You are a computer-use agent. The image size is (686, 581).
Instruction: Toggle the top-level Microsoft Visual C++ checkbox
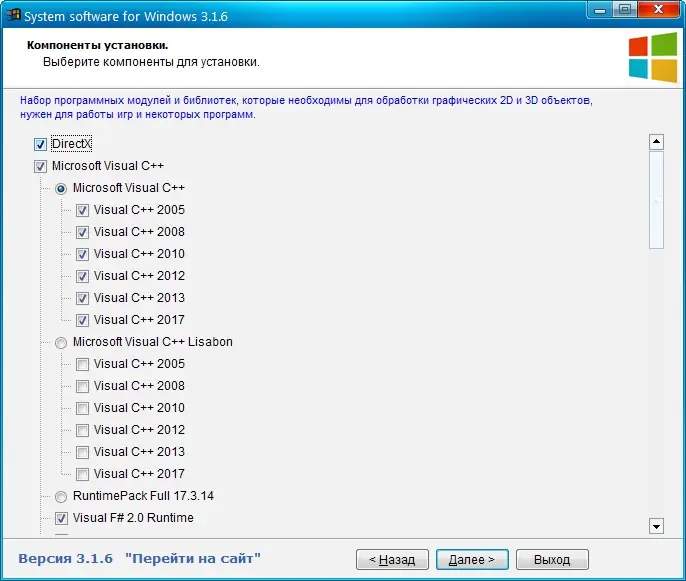pyautogui.click(x=40, y=166)
